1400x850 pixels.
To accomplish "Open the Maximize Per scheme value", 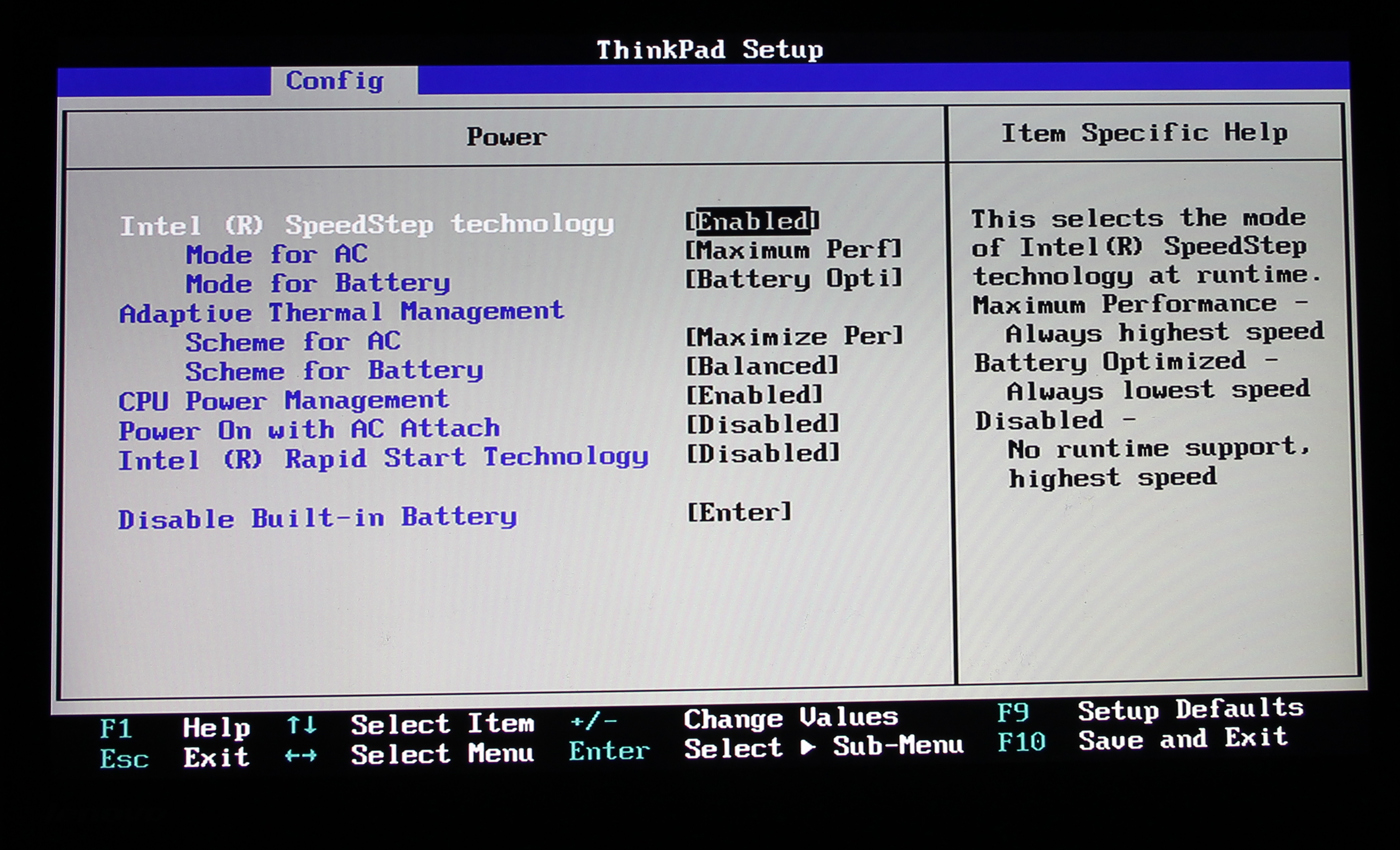I will (795, 336).
